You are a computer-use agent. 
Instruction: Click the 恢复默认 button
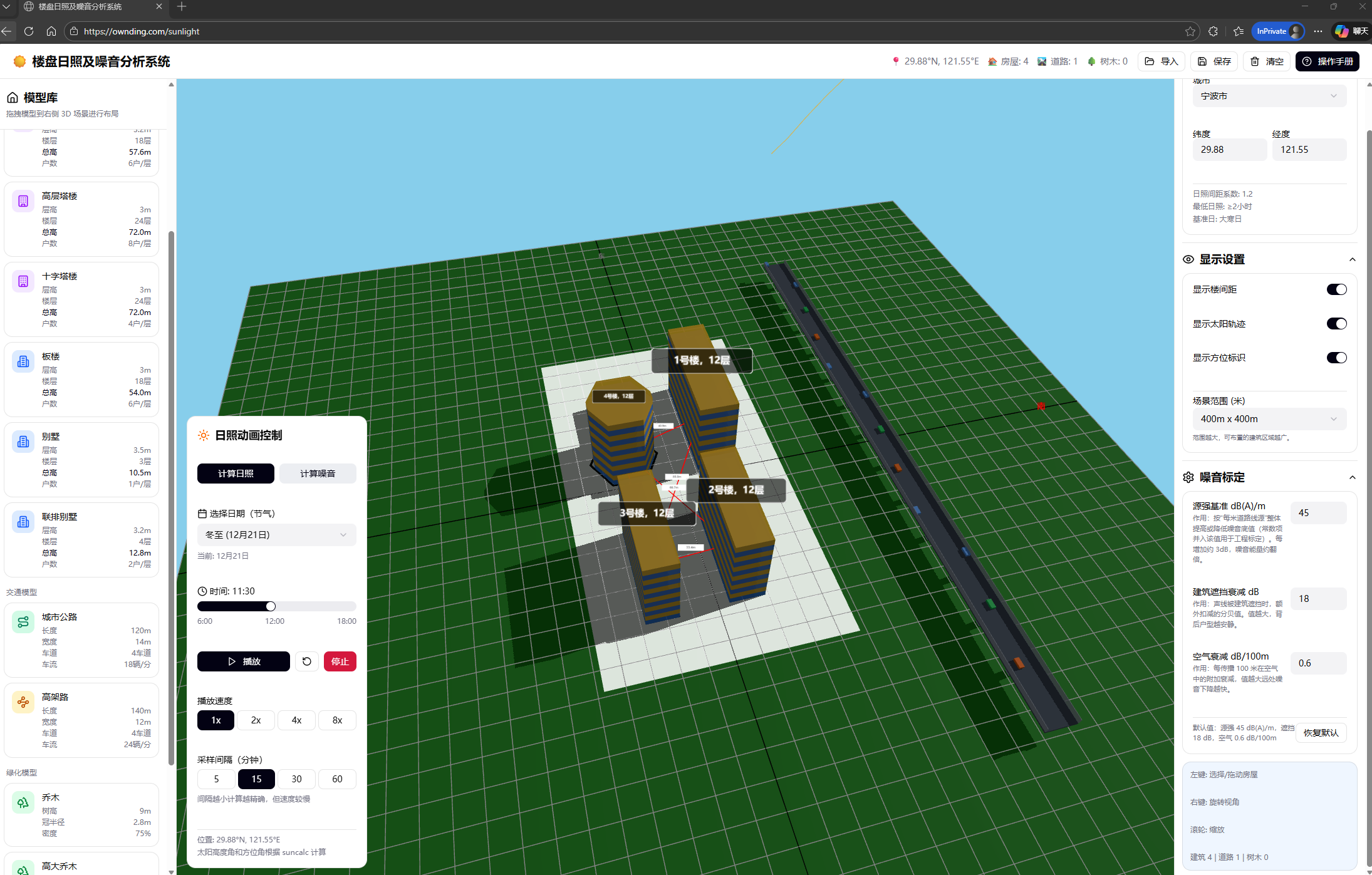click(1321, 733)
